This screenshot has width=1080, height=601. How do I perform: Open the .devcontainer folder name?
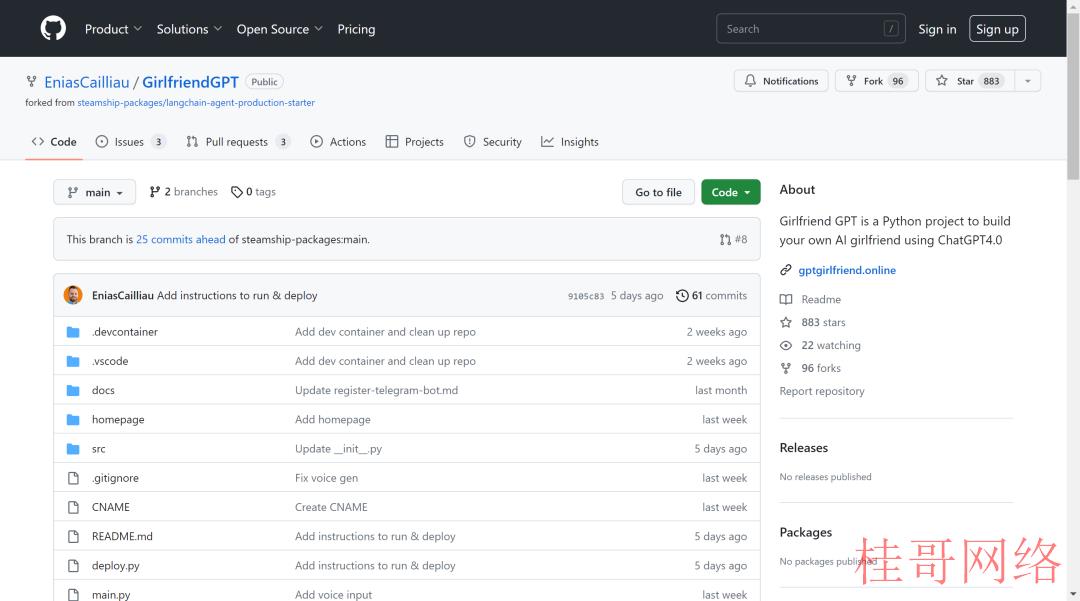pyautogui.click(x=125, y=332)
